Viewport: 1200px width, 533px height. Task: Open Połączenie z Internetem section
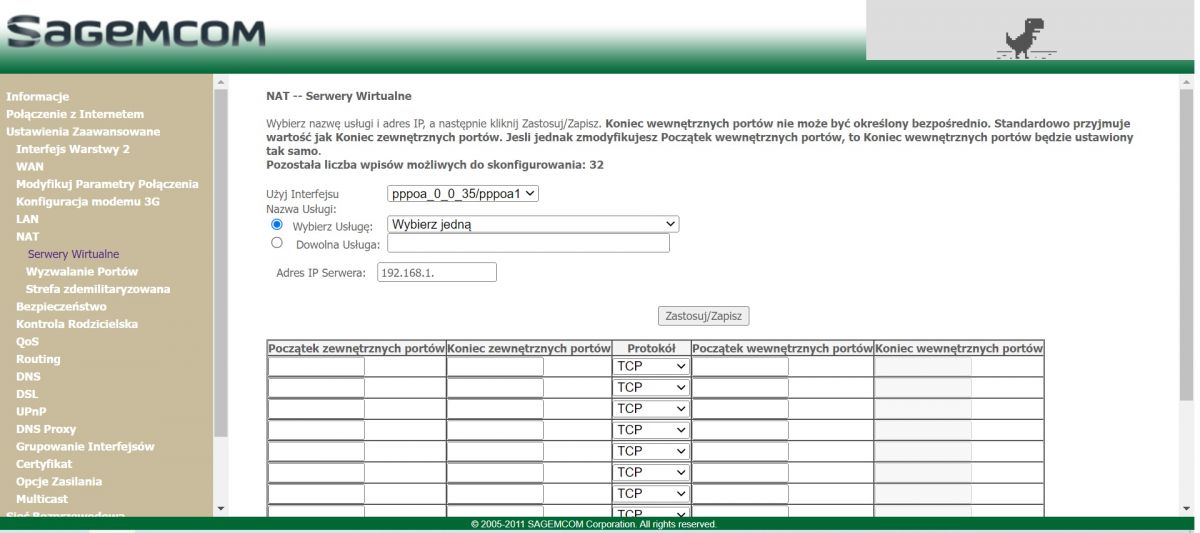(x=75, y=114)
